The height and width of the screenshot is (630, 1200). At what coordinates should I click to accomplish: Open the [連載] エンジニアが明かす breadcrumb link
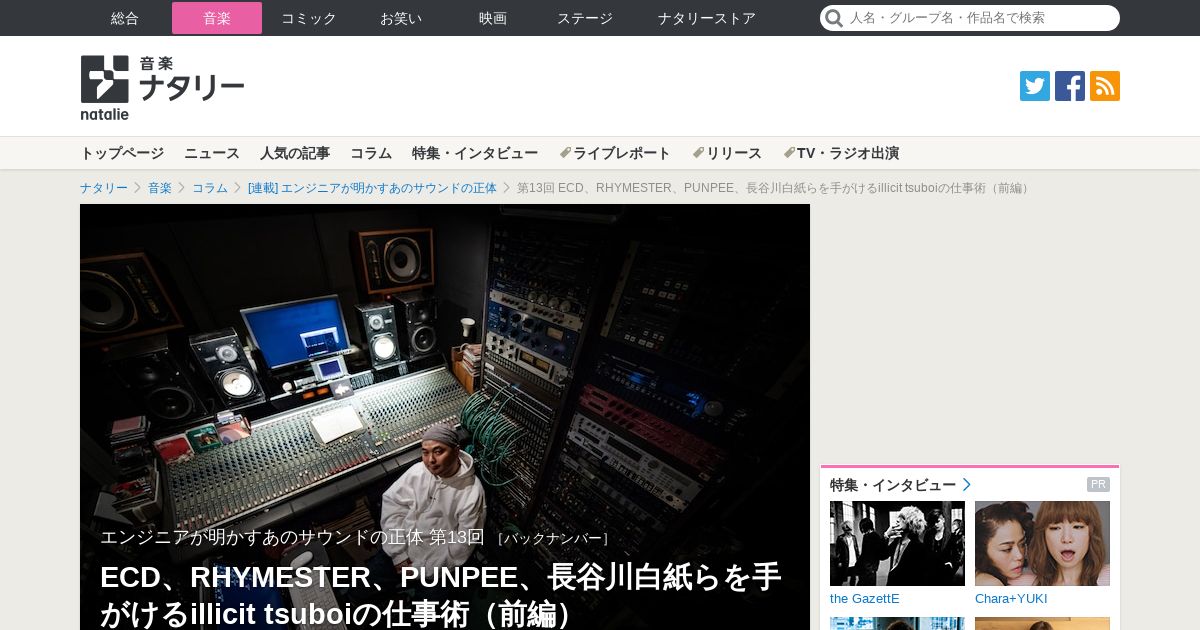click(372, 188)
